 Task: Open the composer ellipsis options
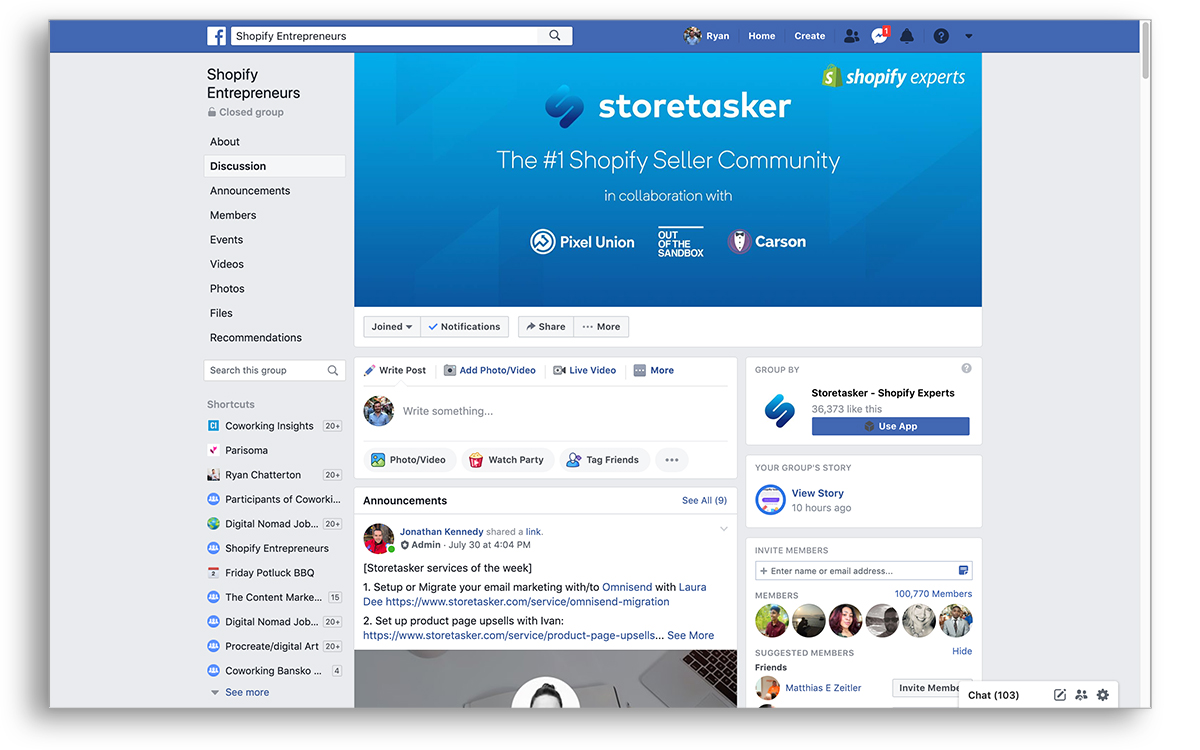click(x=672, y=460)
